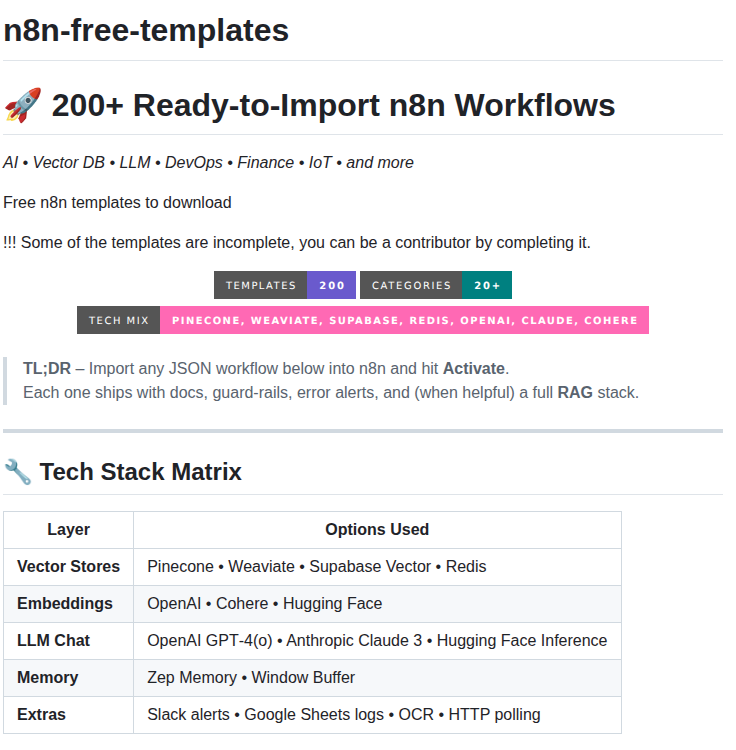The image size is (736, 750).
Task: Click the Layer column header
Action: [68, 529]
